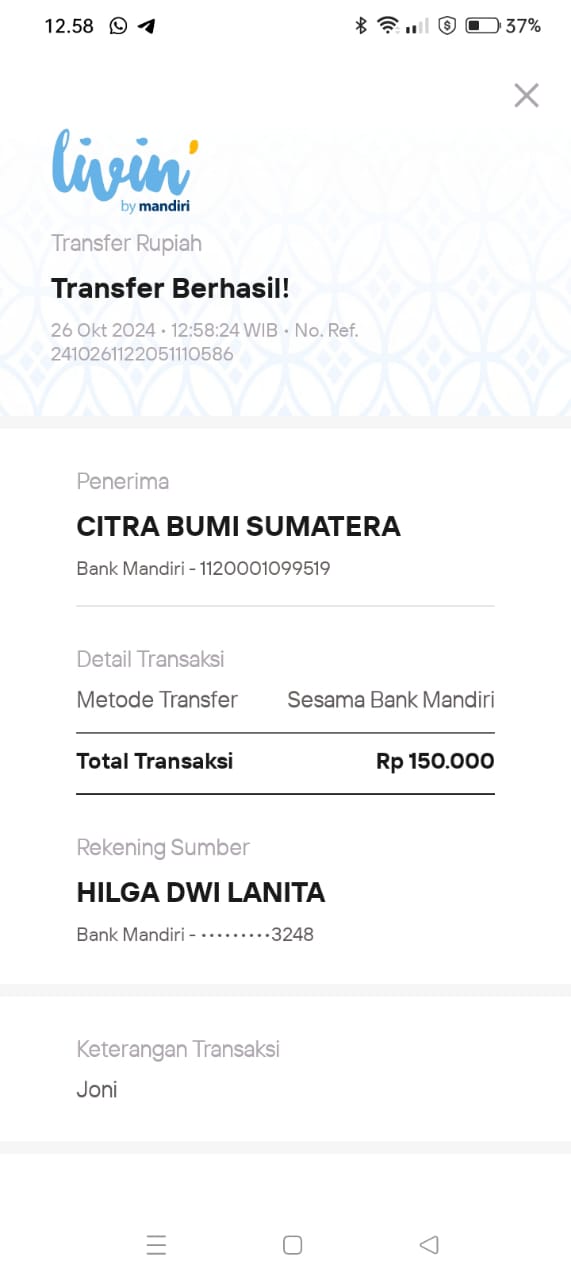Tap recipient account number 1120001099519
This screenshot has width=571, height=1280.
[x=265, y=569]
